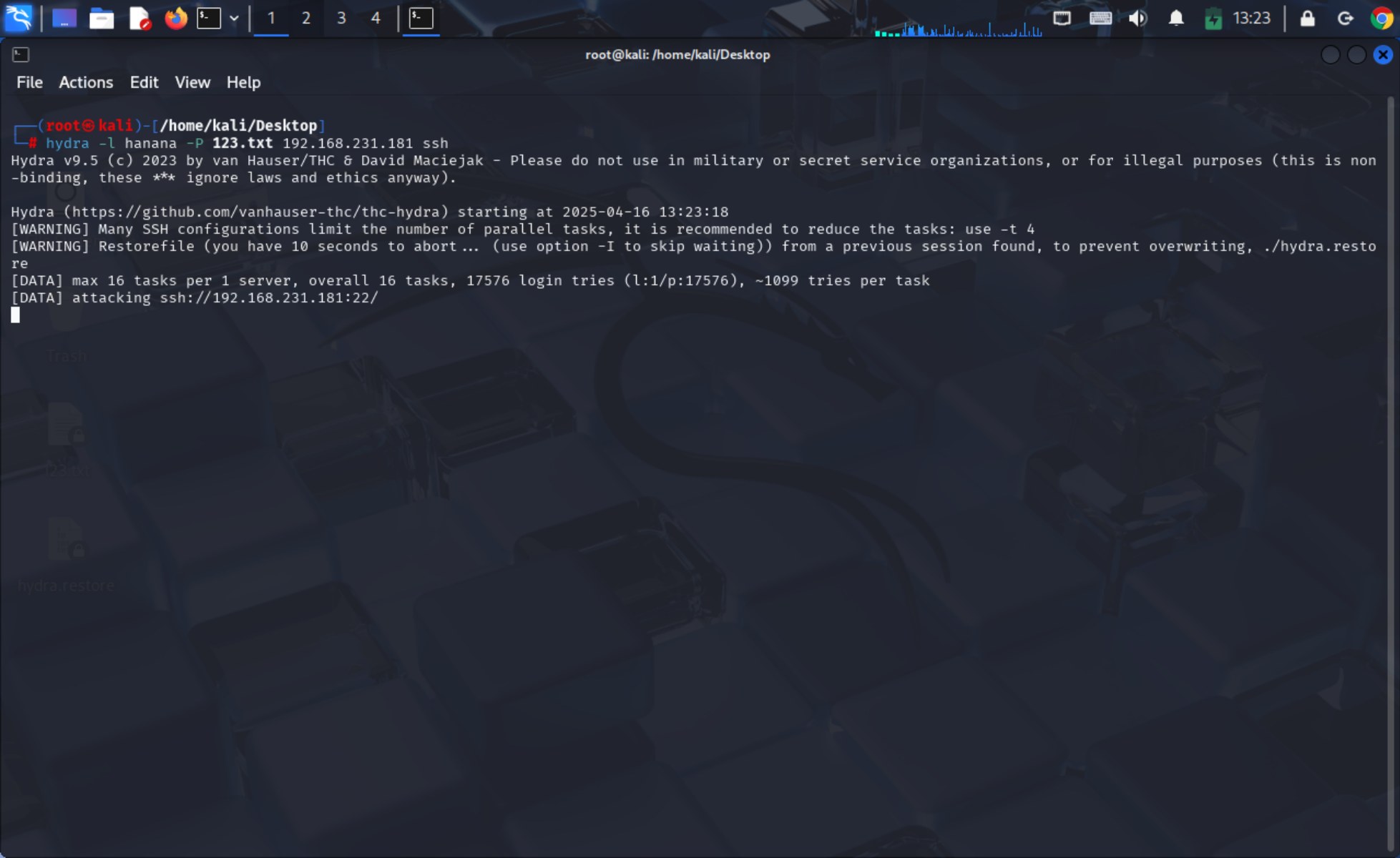Screen dimensions: 1400x858
Task: Open the Kali dragon applications menu
Action: click(x=19, y=18)
